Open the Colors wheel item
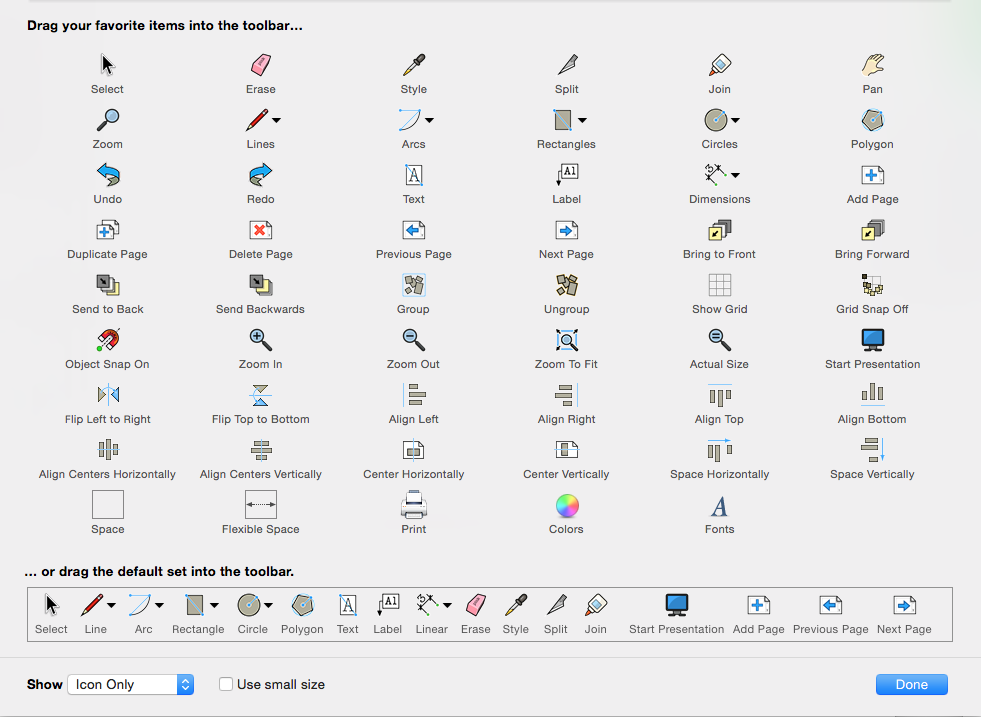The height and width of the screenshot is (717, 981). (x=566, y=505)
